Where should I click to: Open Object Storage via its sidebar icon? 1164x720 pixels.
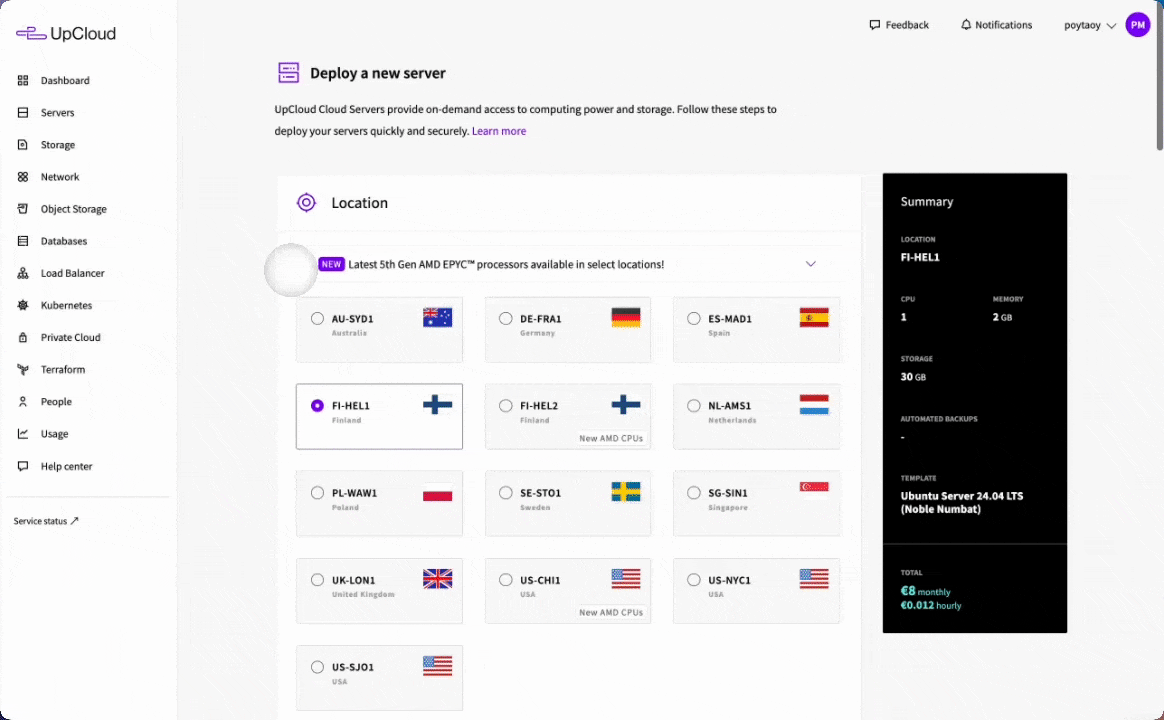(23, 209)
